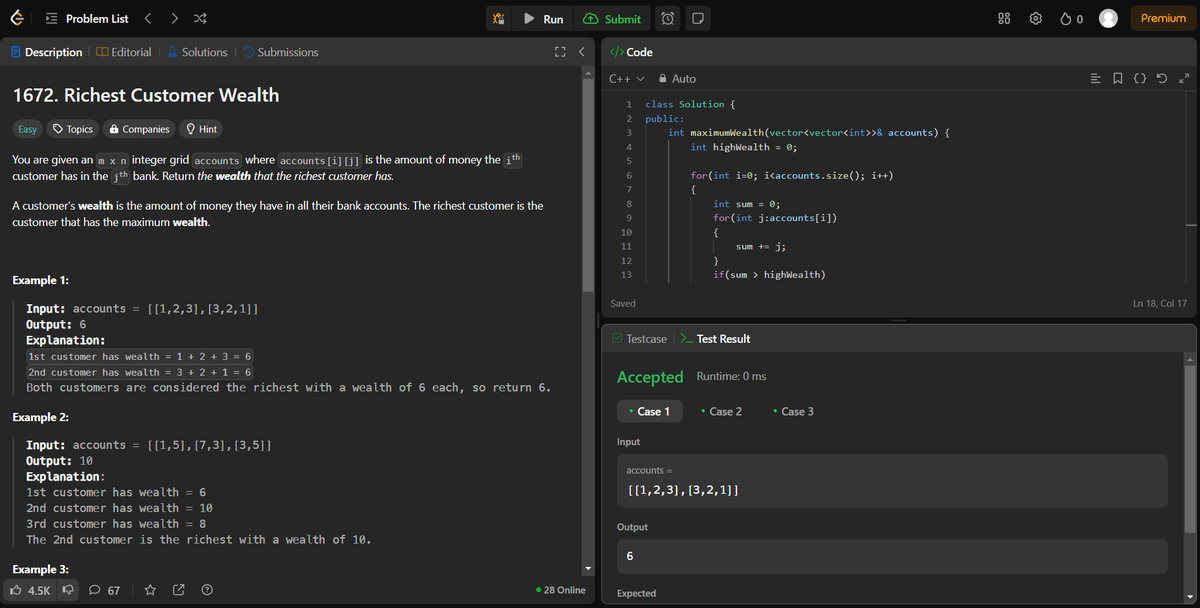The image size is (1200, 608).
Task: Expand the Companies tag
Action: pos(139,129)
